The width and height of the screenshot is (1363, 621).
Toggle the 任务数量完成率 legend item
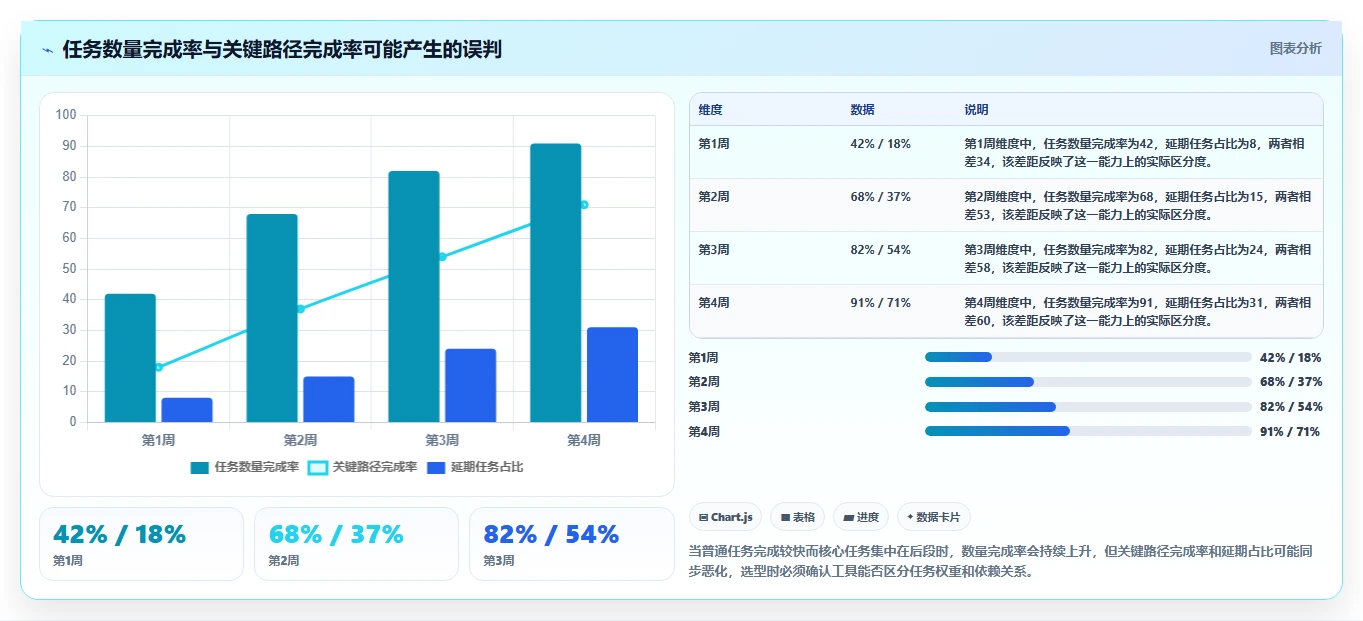coord(245,467)
